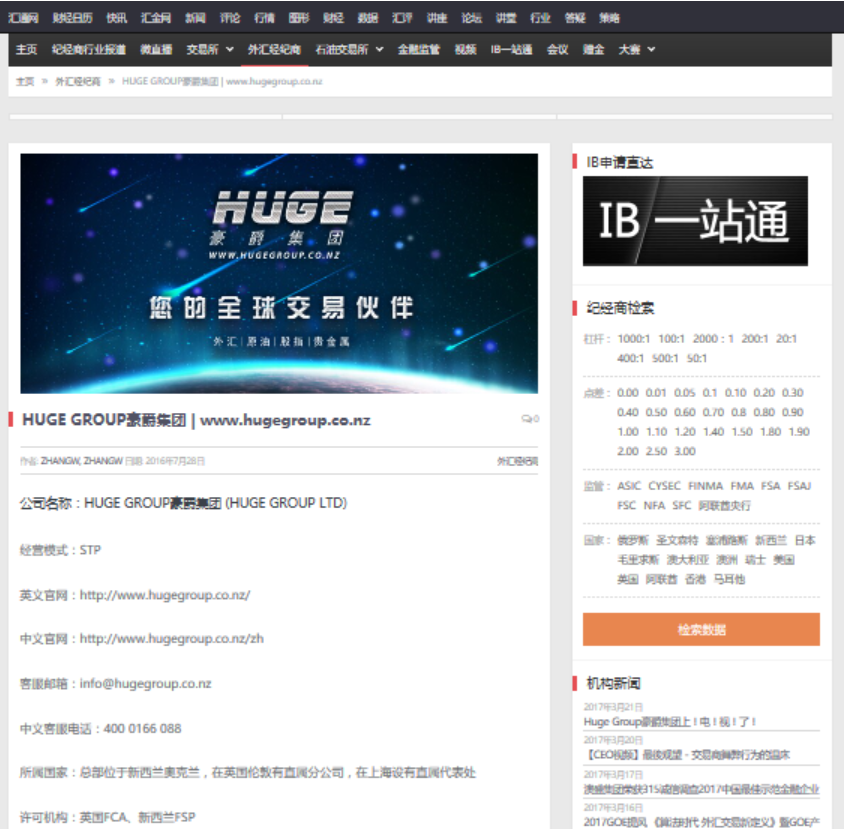
Task: Click IB一站通 in the navigation bar
Action: 511,50
